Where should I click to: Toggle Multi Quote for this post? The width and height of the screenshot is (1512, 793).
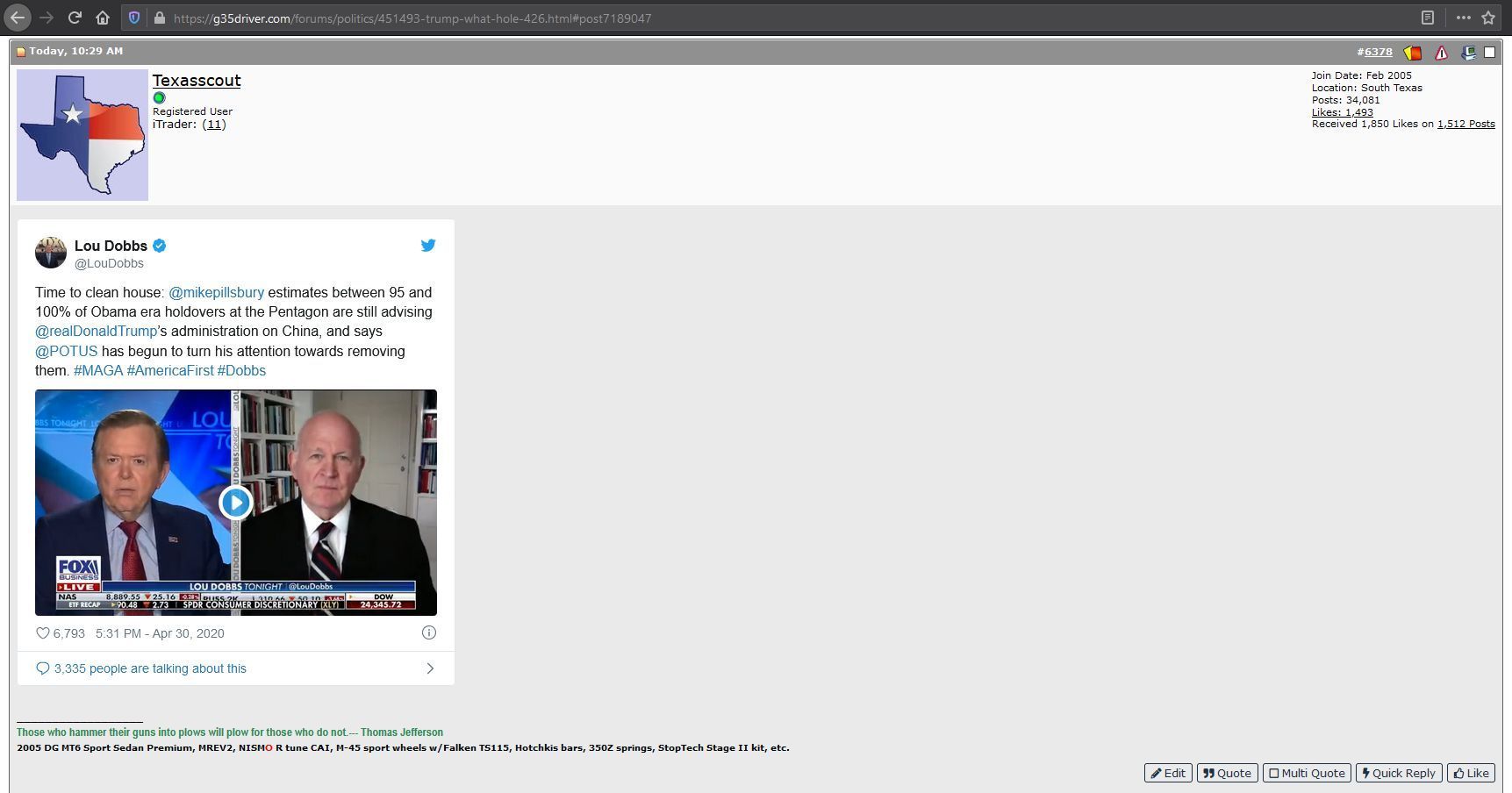pos(1306,773)
